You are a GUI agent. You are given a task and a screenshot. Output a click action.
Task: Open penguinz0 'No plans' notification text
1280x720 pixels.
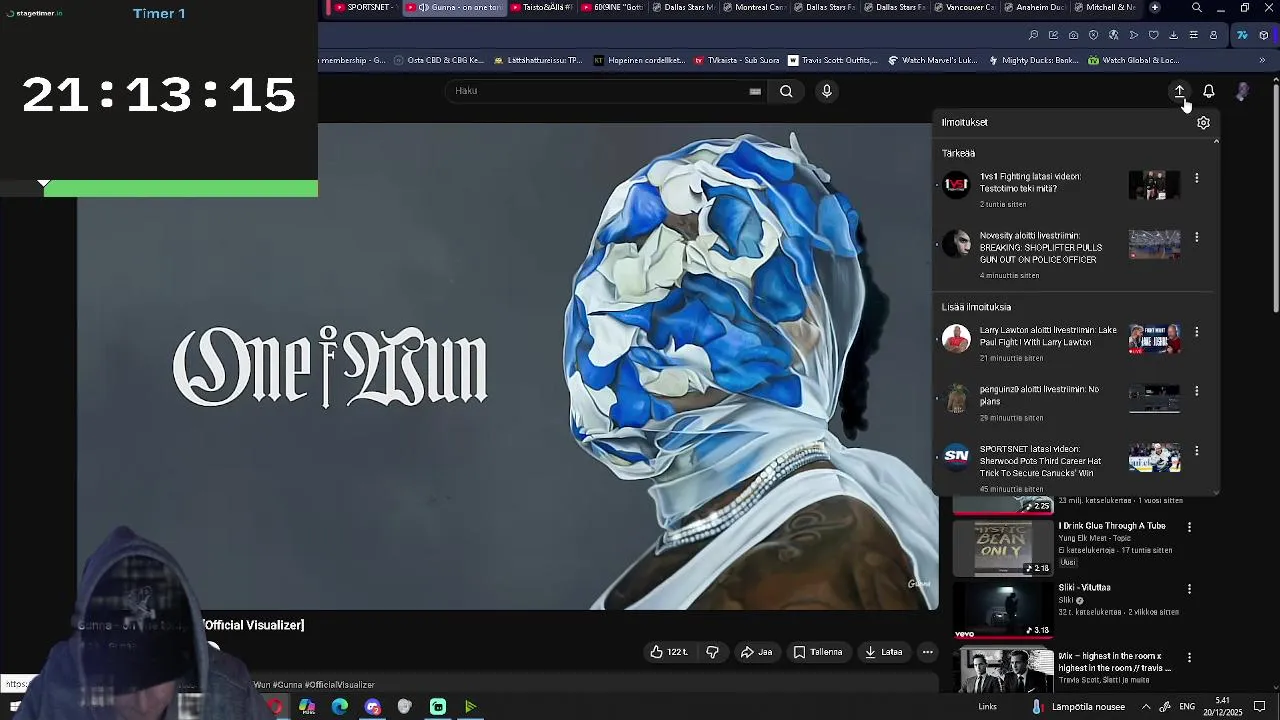(1039, 395)
